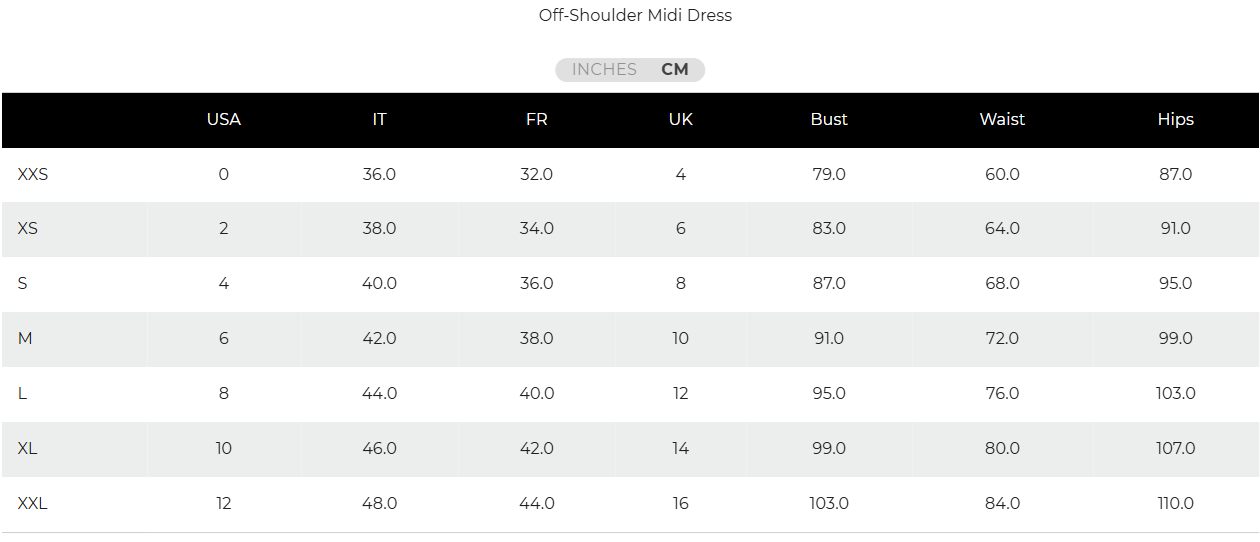Select the CM unit option

coord(675,70)
